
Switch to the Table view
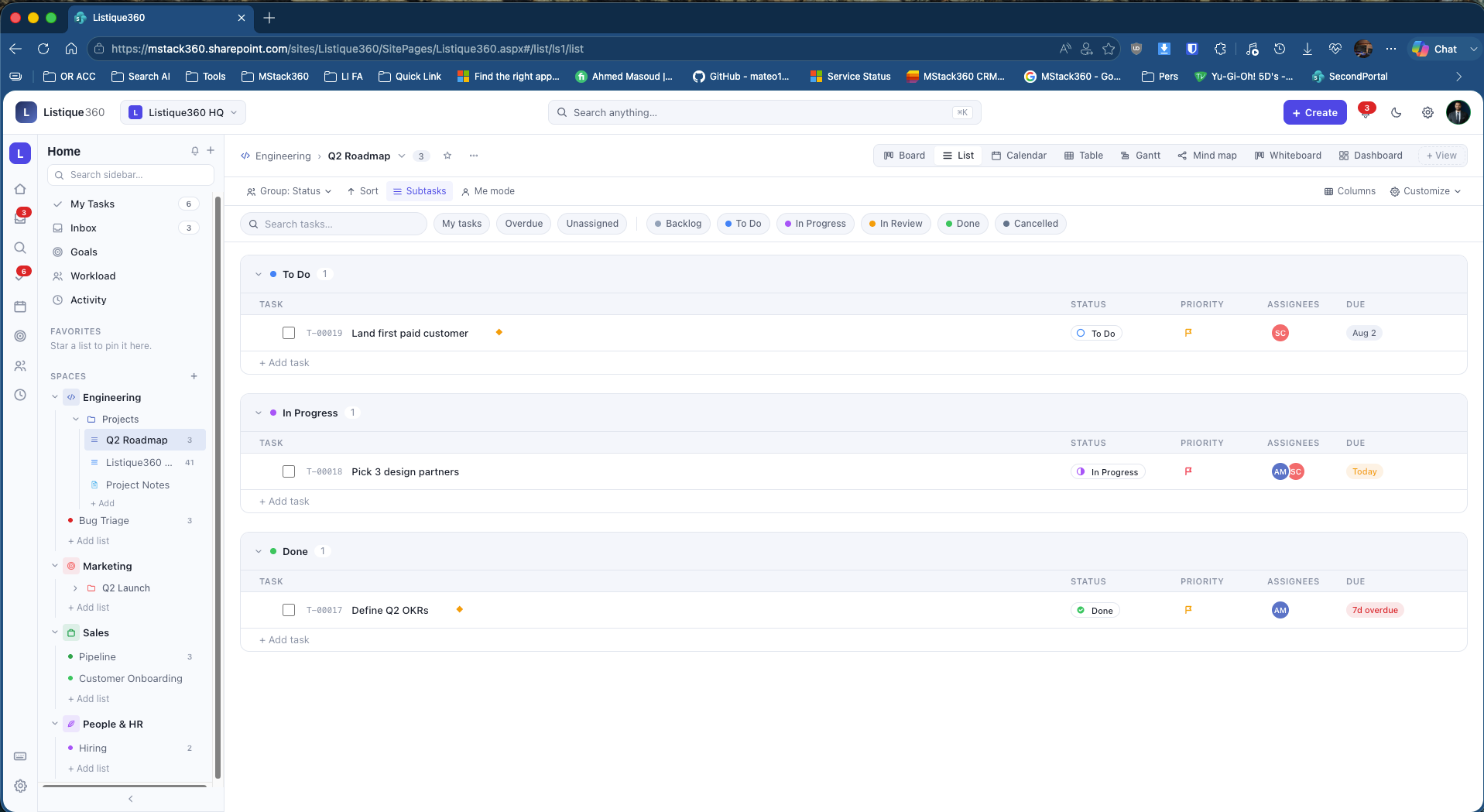click(1084, 156)
